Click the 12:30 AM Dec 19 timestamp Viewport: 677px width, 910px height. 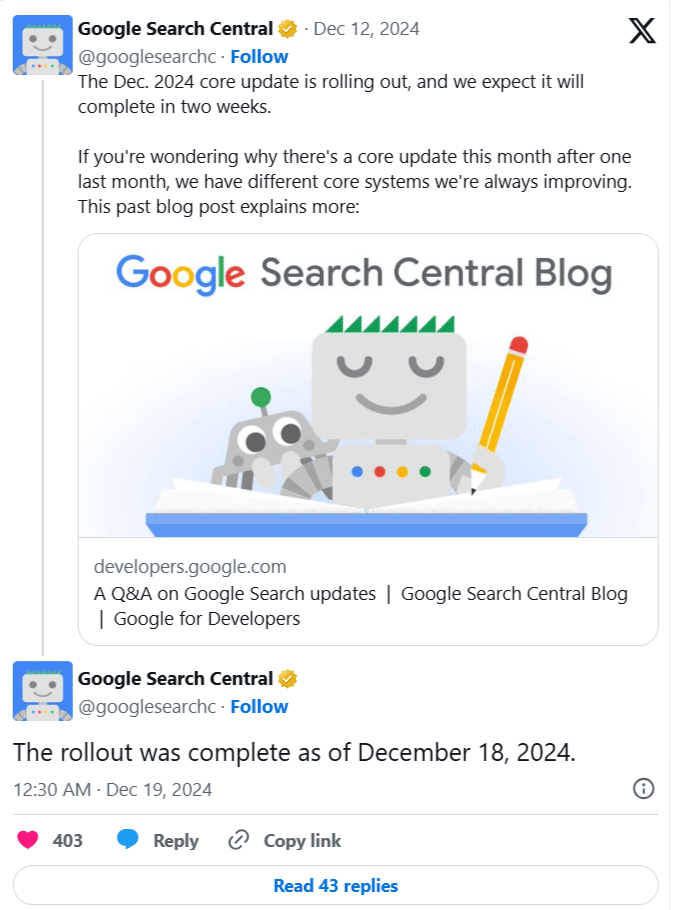(112, 789)
